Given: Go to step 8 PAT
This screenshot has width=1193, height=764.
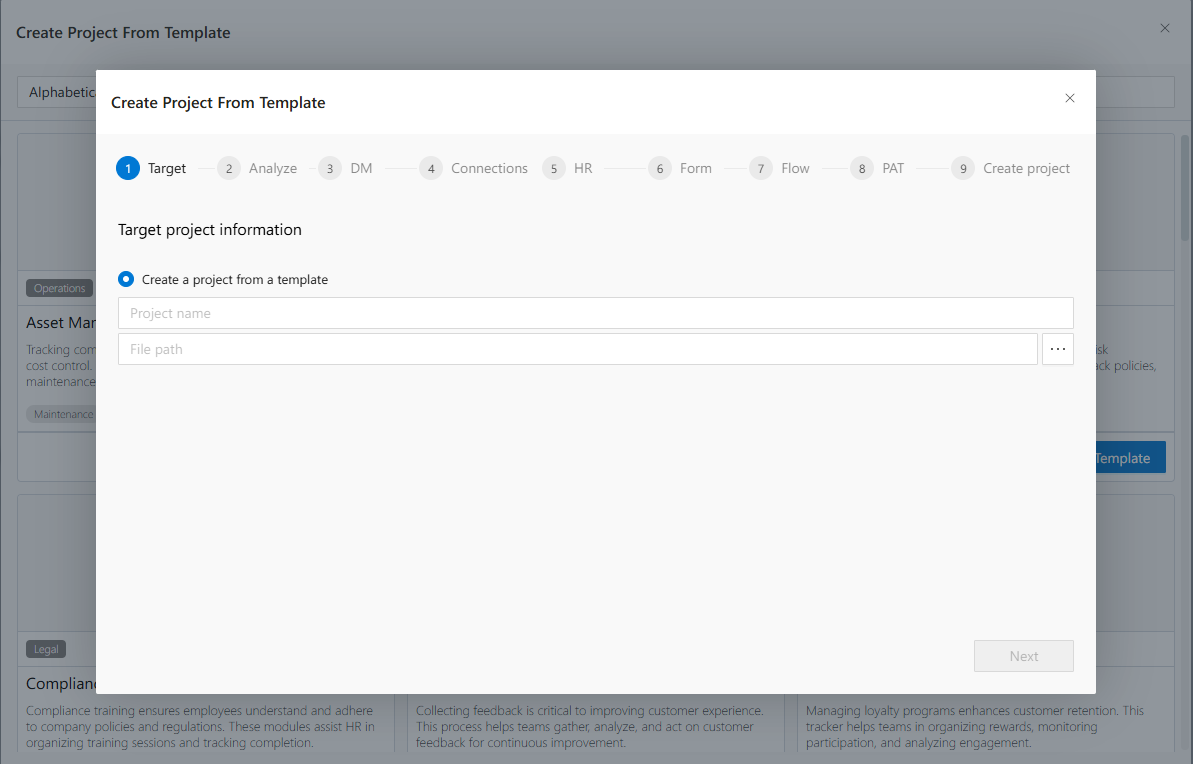Looking at the screenshot, I should (x=877, y=168).
